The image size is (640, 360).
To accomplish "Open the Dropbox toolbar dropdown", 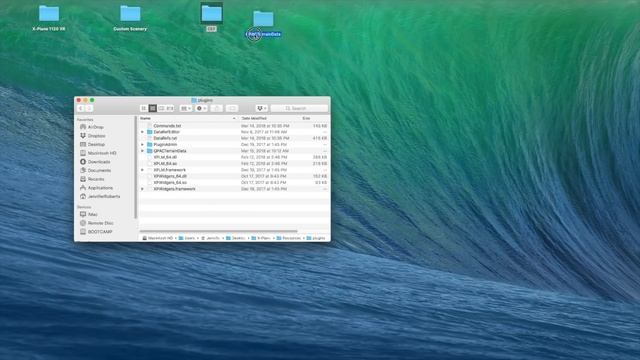I will pos(262,108).
